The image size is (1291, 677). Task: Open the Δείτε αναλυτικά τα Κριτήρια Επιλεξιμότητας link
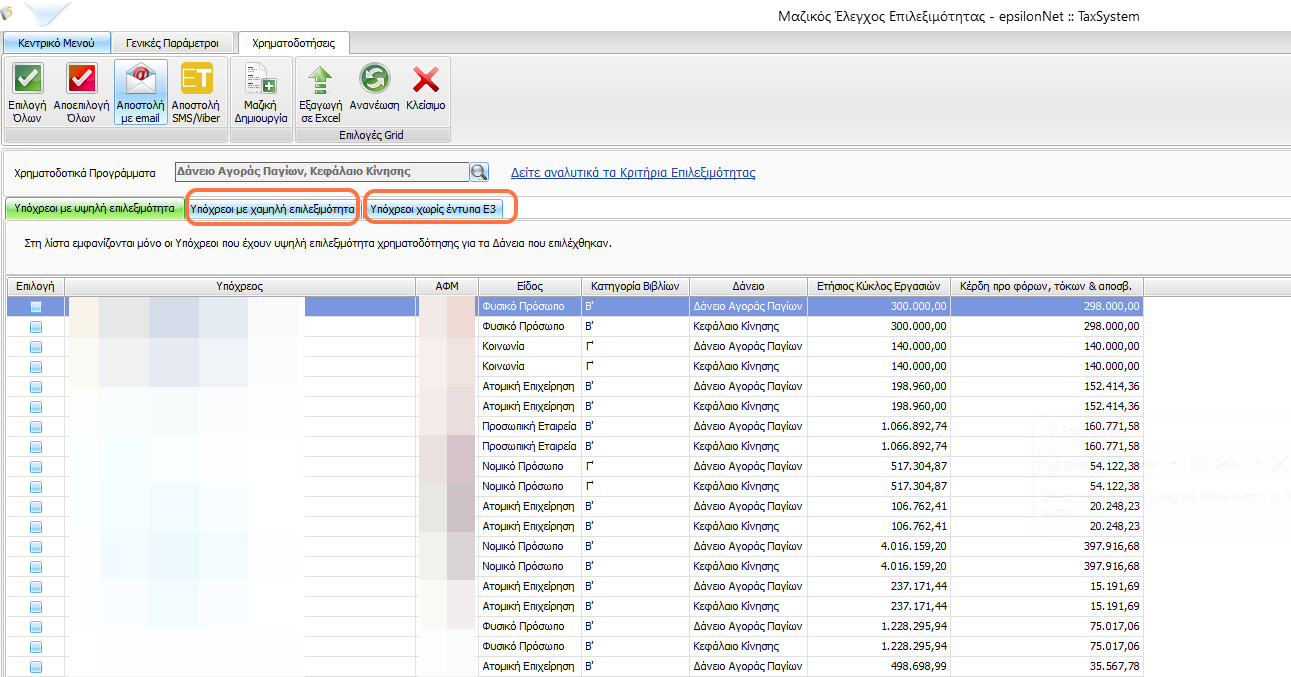[633, 172]
